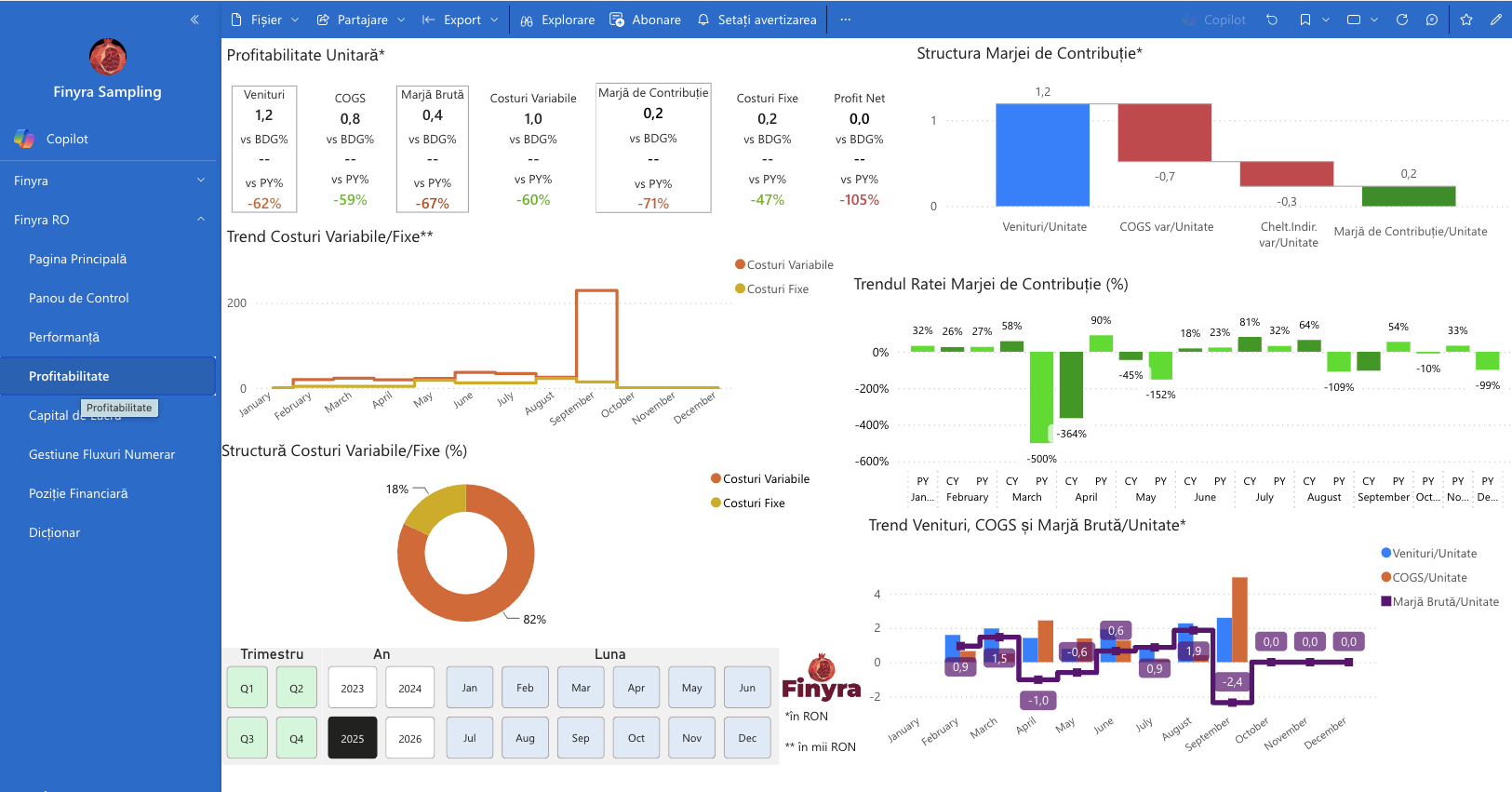Click the reset undo arrow icon
The image size is (1512, 792).
(x=1272, y=20)
